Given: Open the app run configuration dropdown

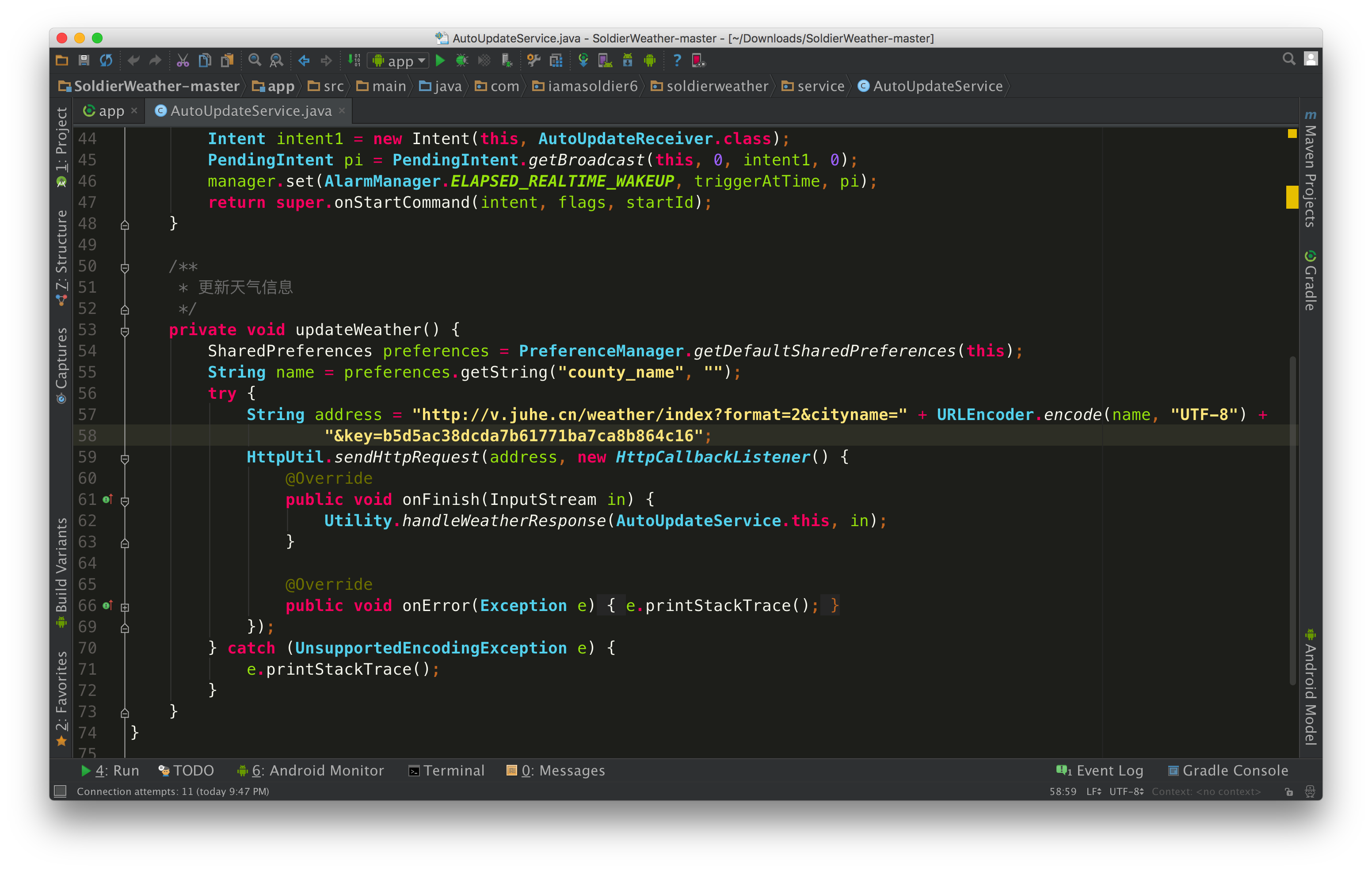Looking at the screenshot, I should [x=398, y=61].
